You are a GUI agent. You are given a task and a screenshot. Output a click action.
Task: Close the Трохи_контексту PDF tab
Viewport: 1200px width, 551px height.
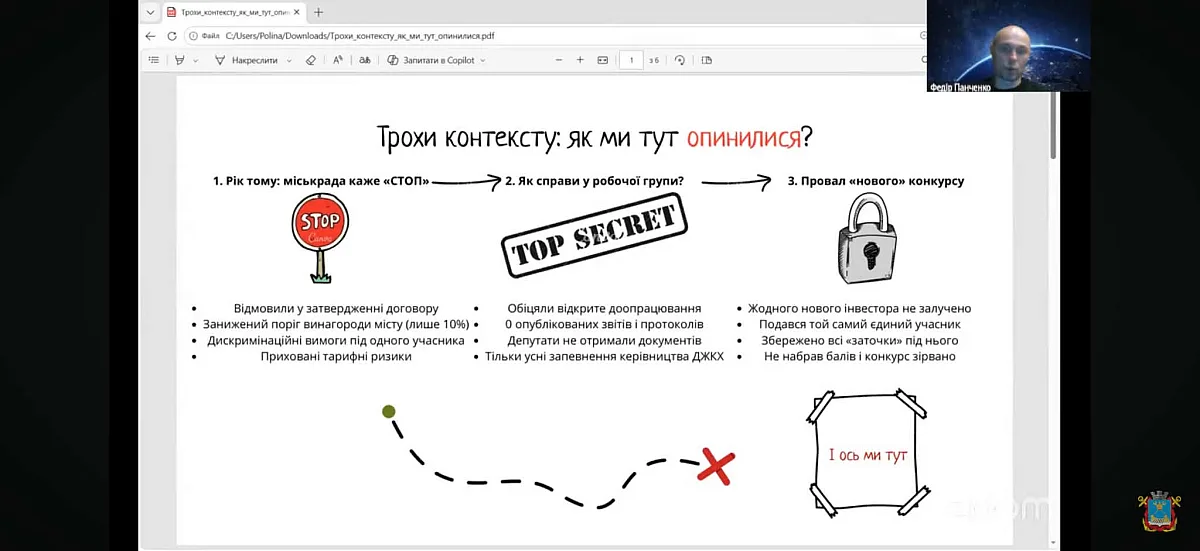click(296, 13)
